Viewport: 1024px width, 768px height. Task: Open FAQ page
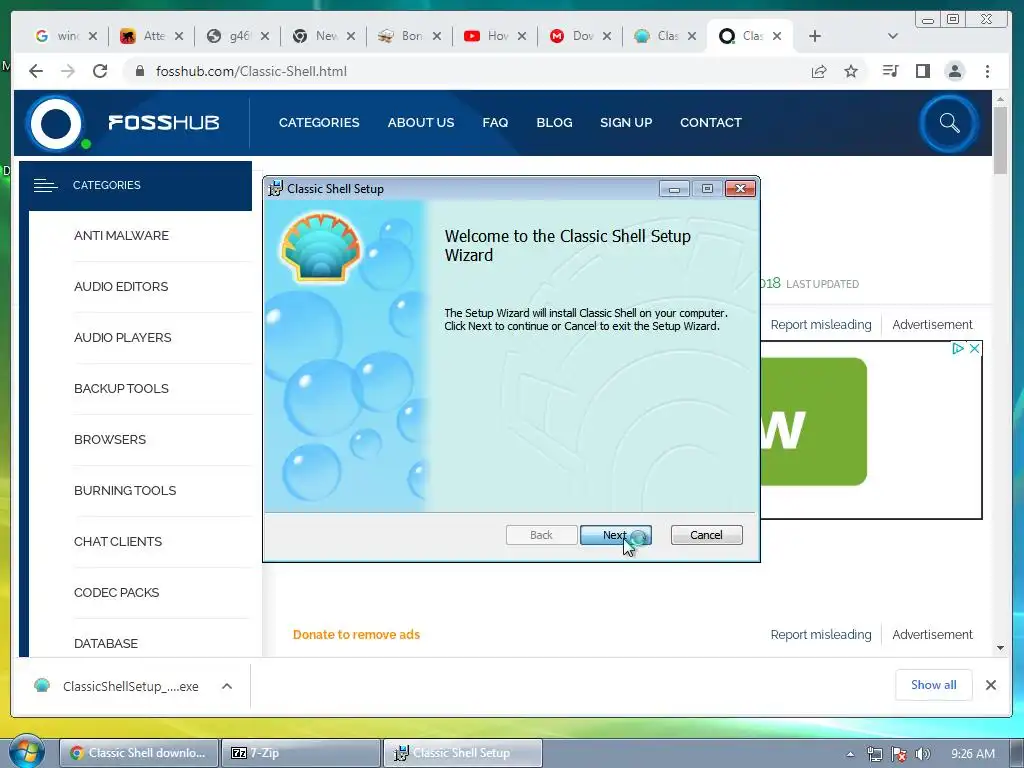click(x=495, y=123)
